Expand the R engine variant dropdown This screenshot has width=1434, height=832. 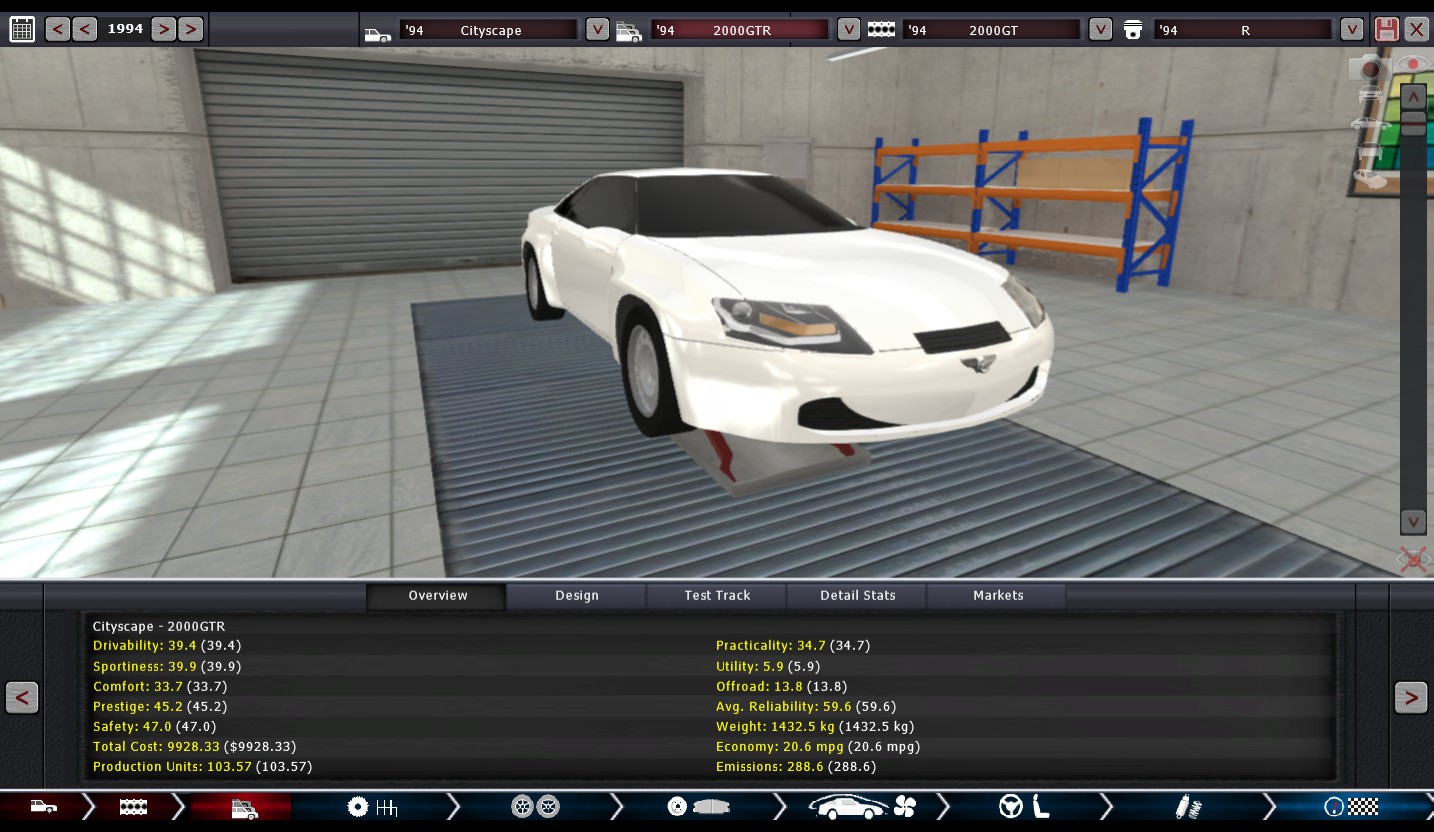(x=1352, y=29)
